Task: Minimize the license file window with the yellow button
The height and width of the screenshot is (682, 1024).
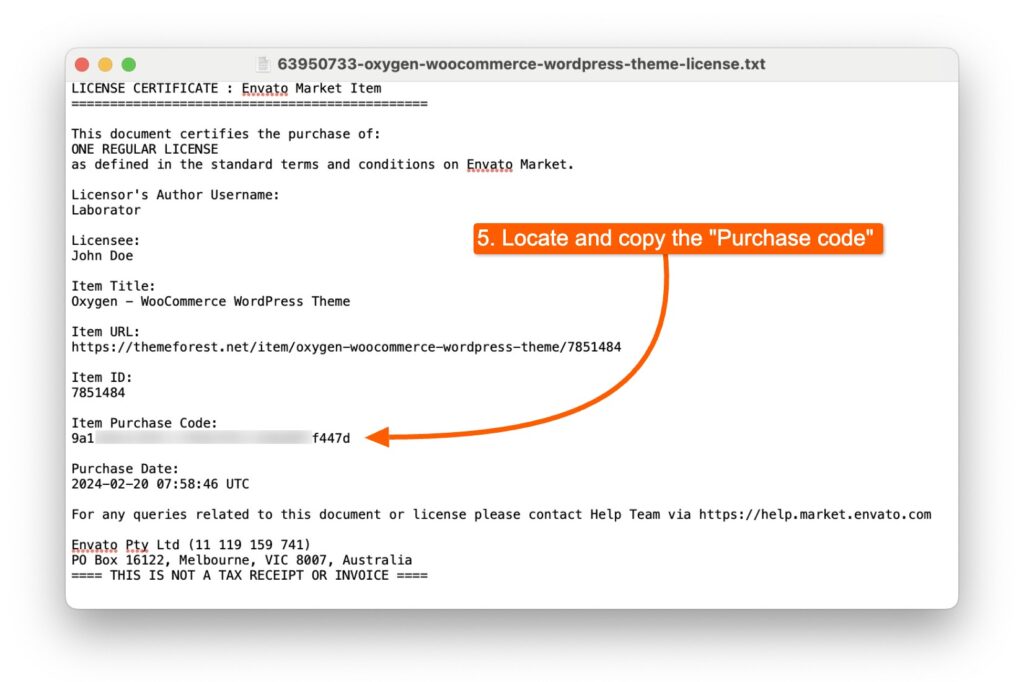Action: tap(105, 64)
